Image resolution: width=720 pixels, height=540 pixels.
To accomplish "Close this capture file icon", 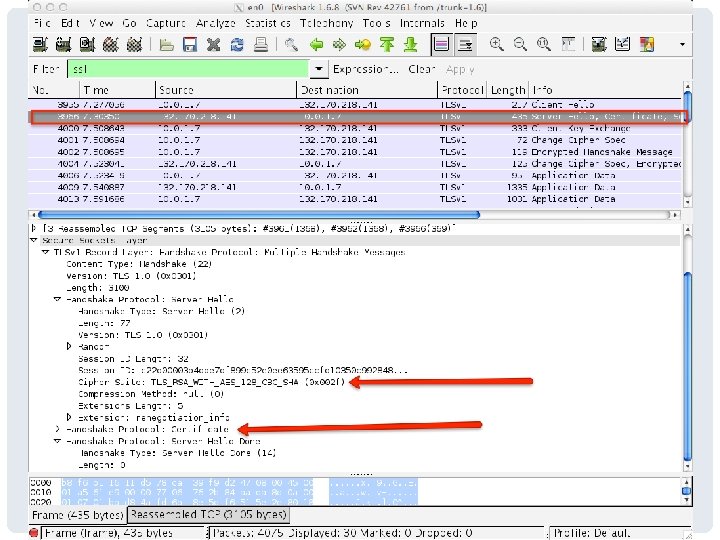I will click(x=214, y=45).
